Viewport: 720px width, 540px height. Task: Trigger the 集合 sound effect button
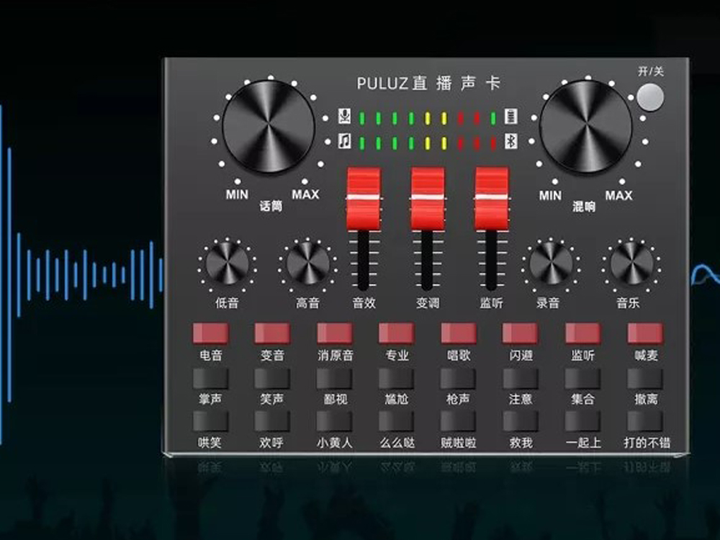click(x=583, y=378)
